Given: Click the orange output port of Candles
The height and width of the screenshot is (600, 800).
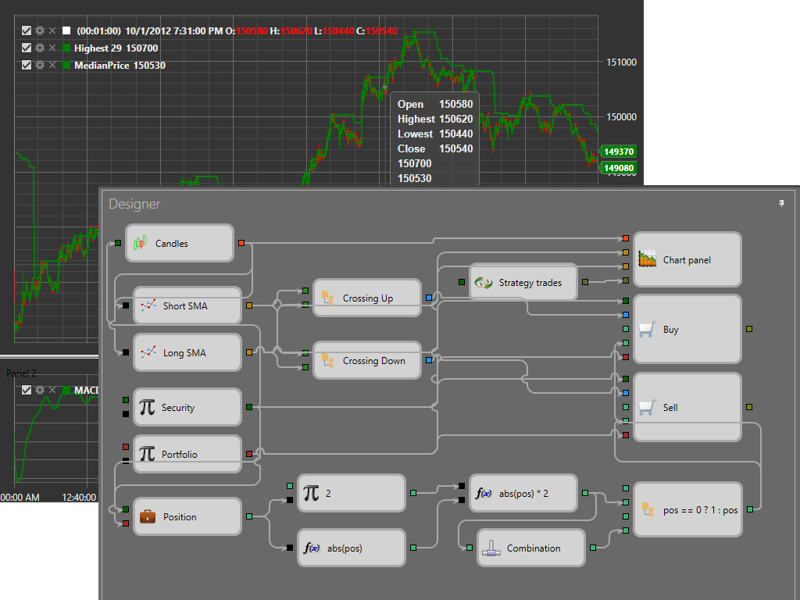Looking at the screenshot, I should pos(241,243).
